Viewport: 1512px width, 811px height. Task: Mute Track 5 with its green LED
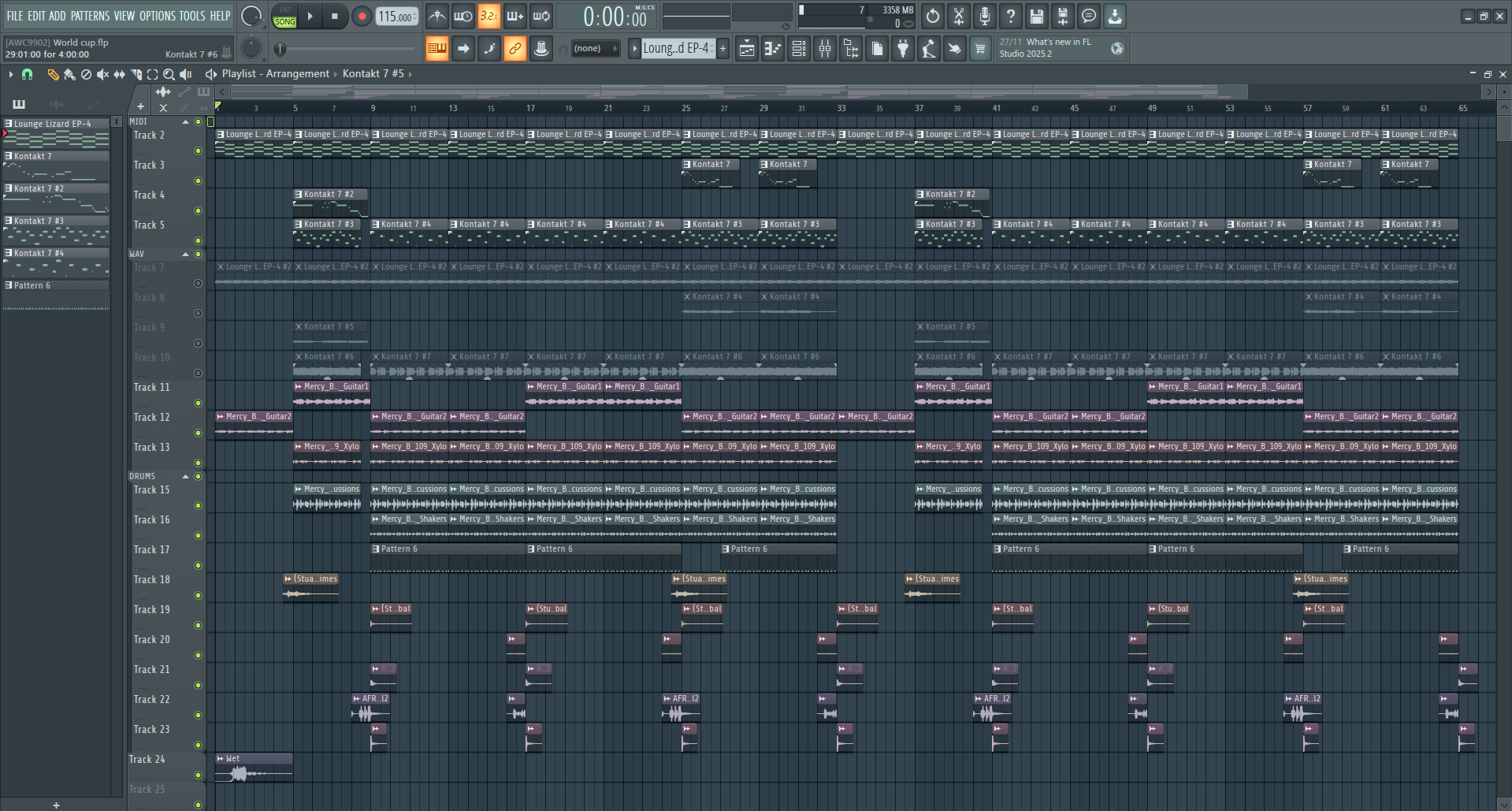pos(199,241)
